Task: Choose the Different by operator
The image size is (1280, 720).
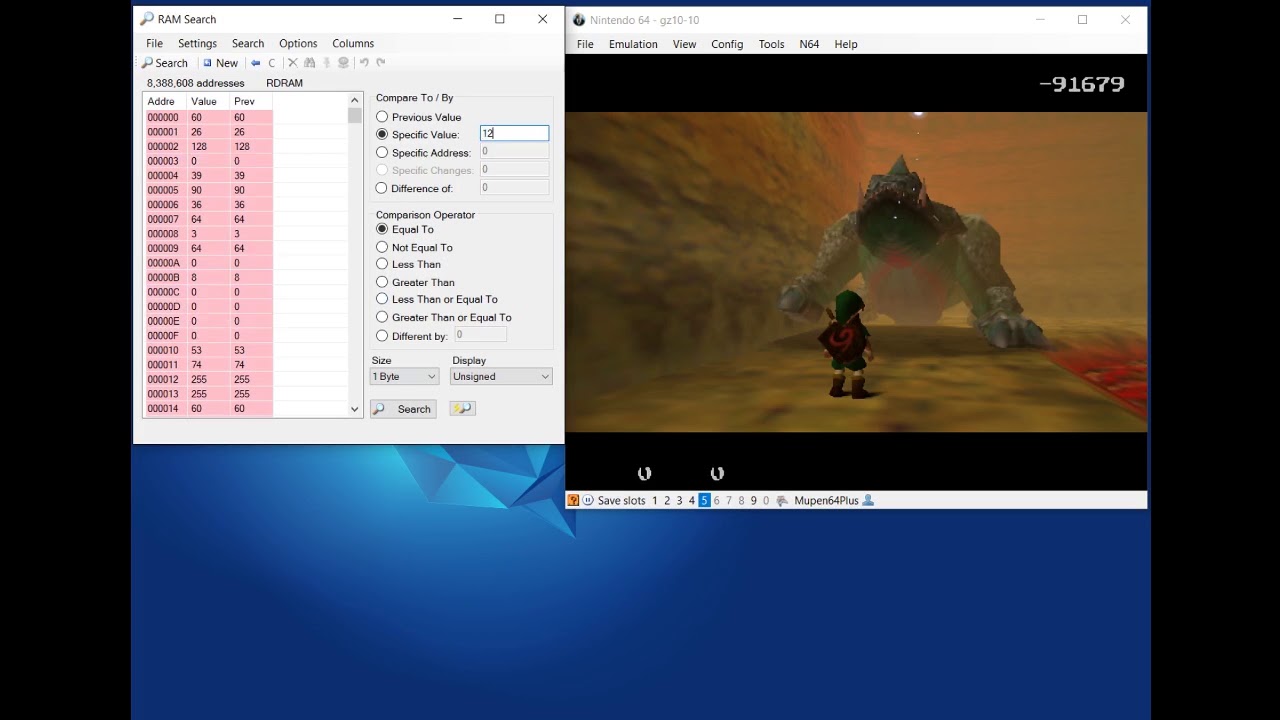Action: pos(382,336)
